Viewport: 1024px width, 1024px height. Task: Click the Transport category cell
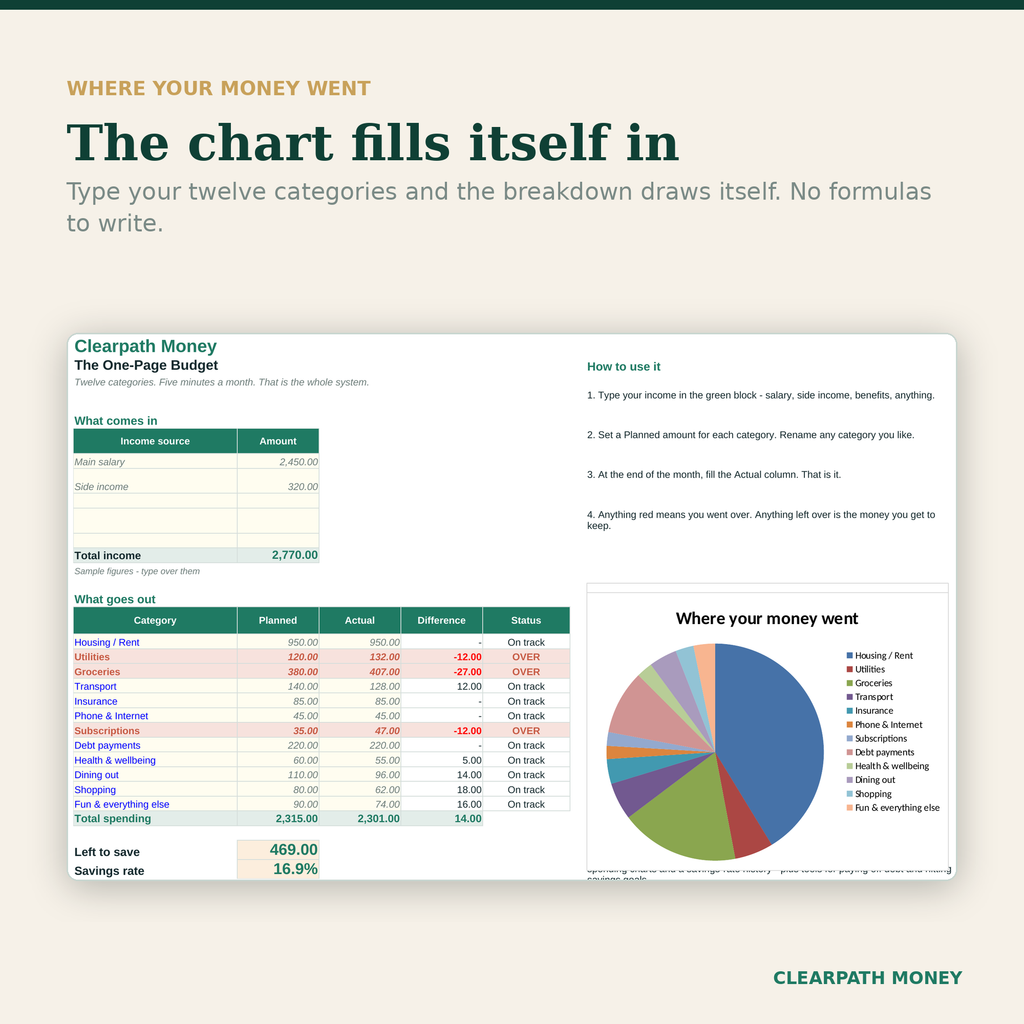155,686
